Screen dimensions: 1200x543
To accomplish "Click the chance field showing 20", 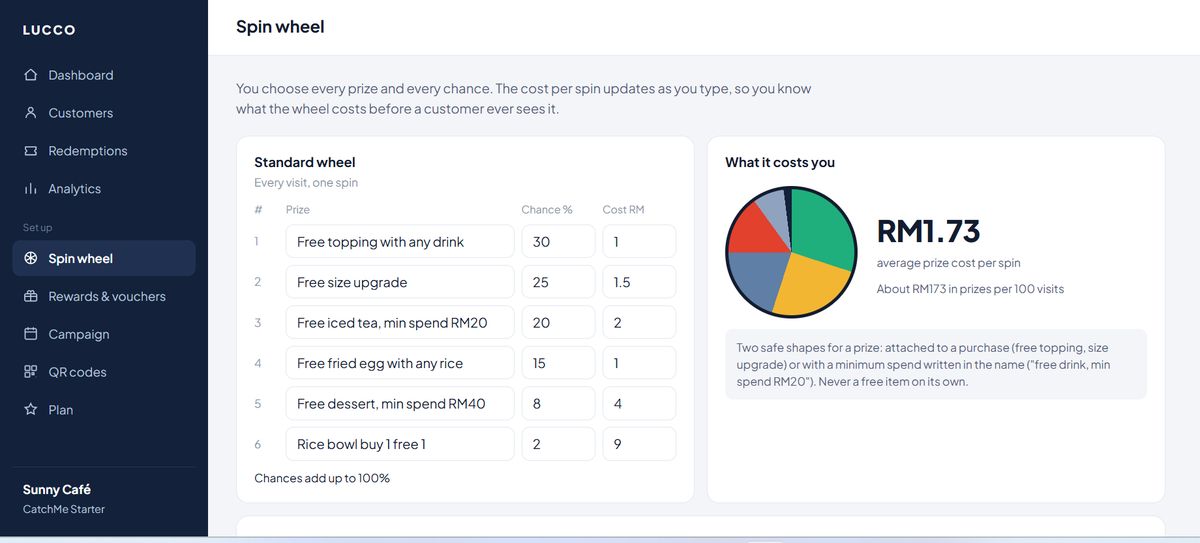I will tap(558, 323).
